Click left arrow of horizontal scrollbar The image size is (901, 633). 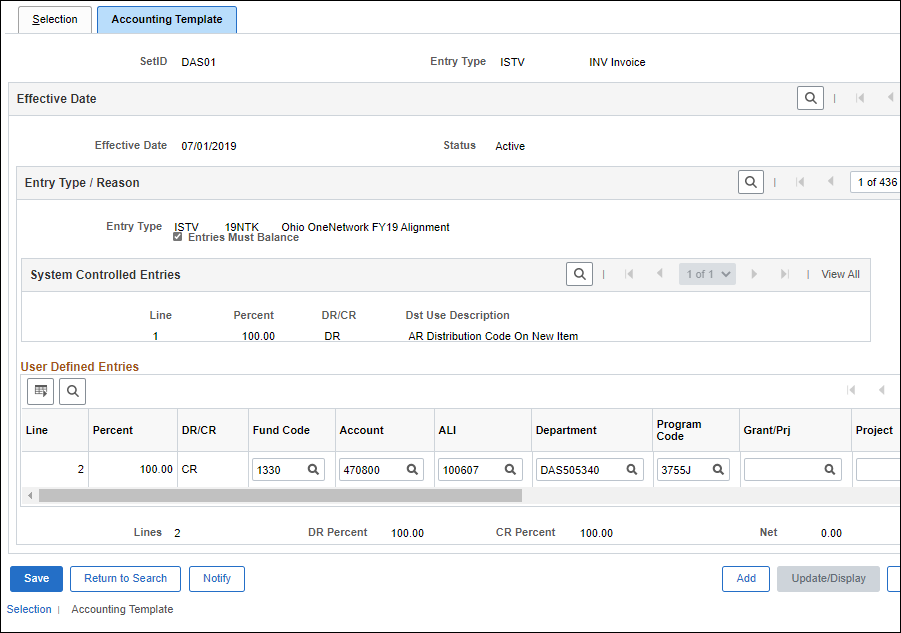click(x=30, y=495)
